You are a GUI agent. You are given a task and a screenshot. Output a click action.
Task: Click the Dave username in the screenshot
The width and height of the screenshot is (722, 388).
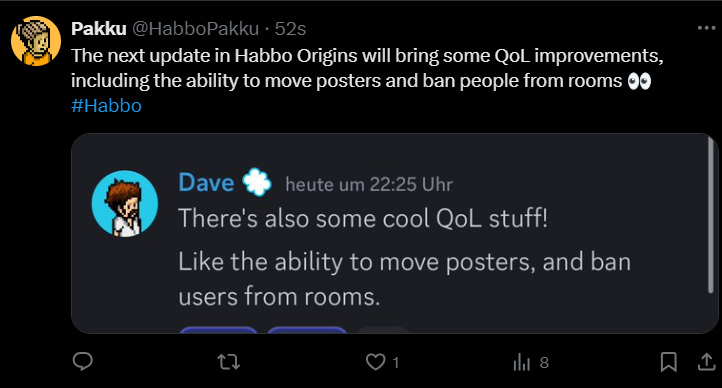point(206,182)
